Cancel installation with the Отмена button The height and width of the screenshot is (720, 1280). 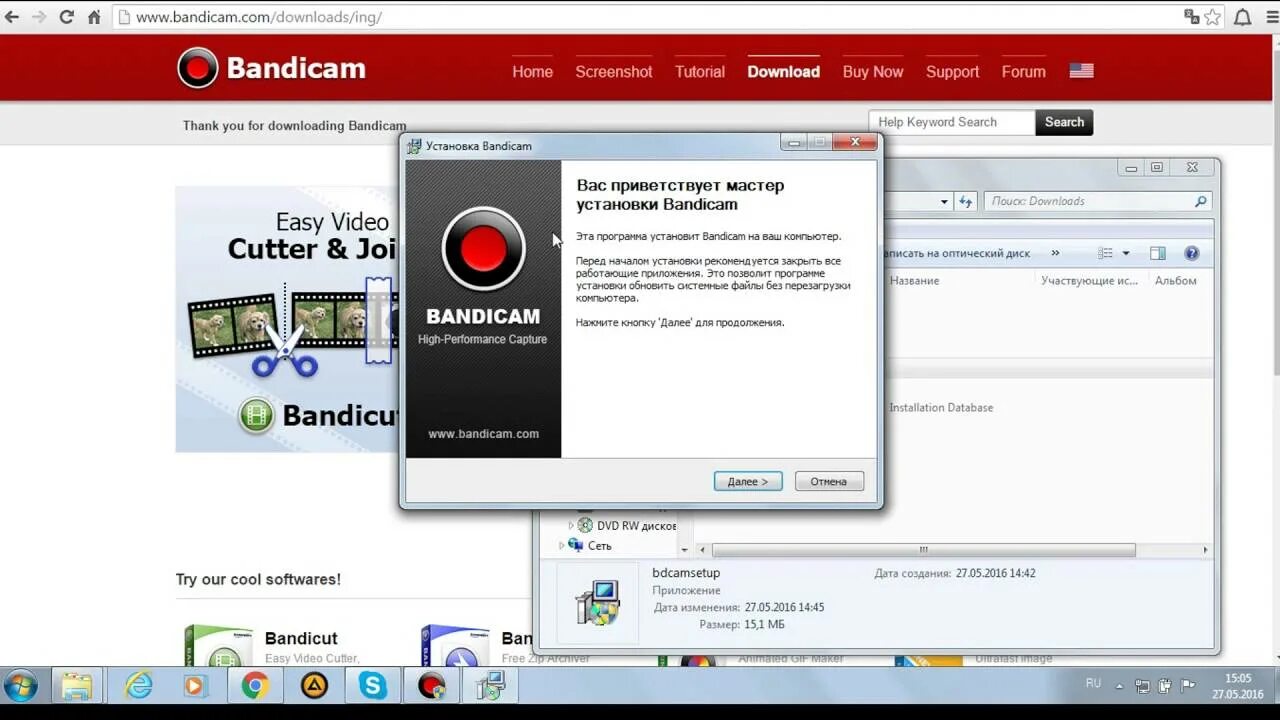point(828,481)
